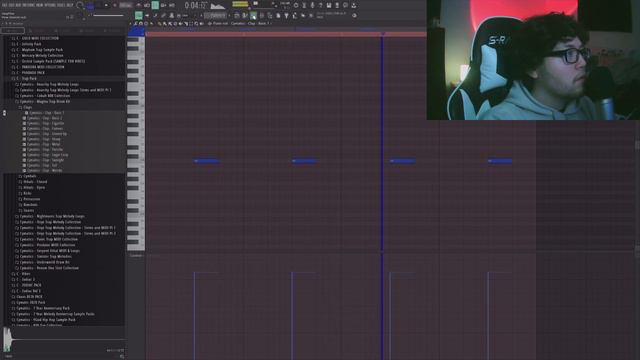The height and width of the screenshot is (360, 640).
Task: Expand 'Cymatics - Cobalt MIDI Collection' folder
Action: [x=45, y=96]
